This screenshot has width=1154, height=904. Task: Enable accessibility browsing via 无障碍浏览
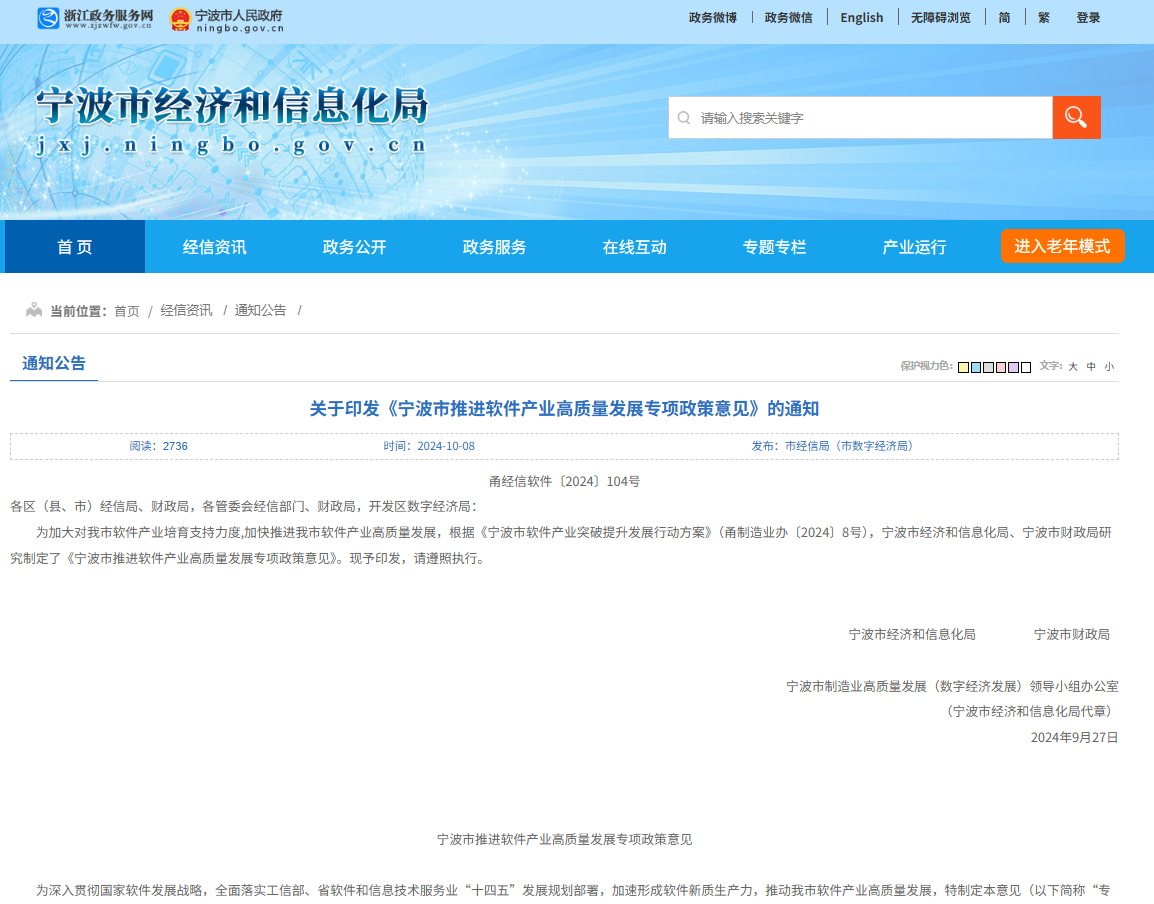point(940,17)
